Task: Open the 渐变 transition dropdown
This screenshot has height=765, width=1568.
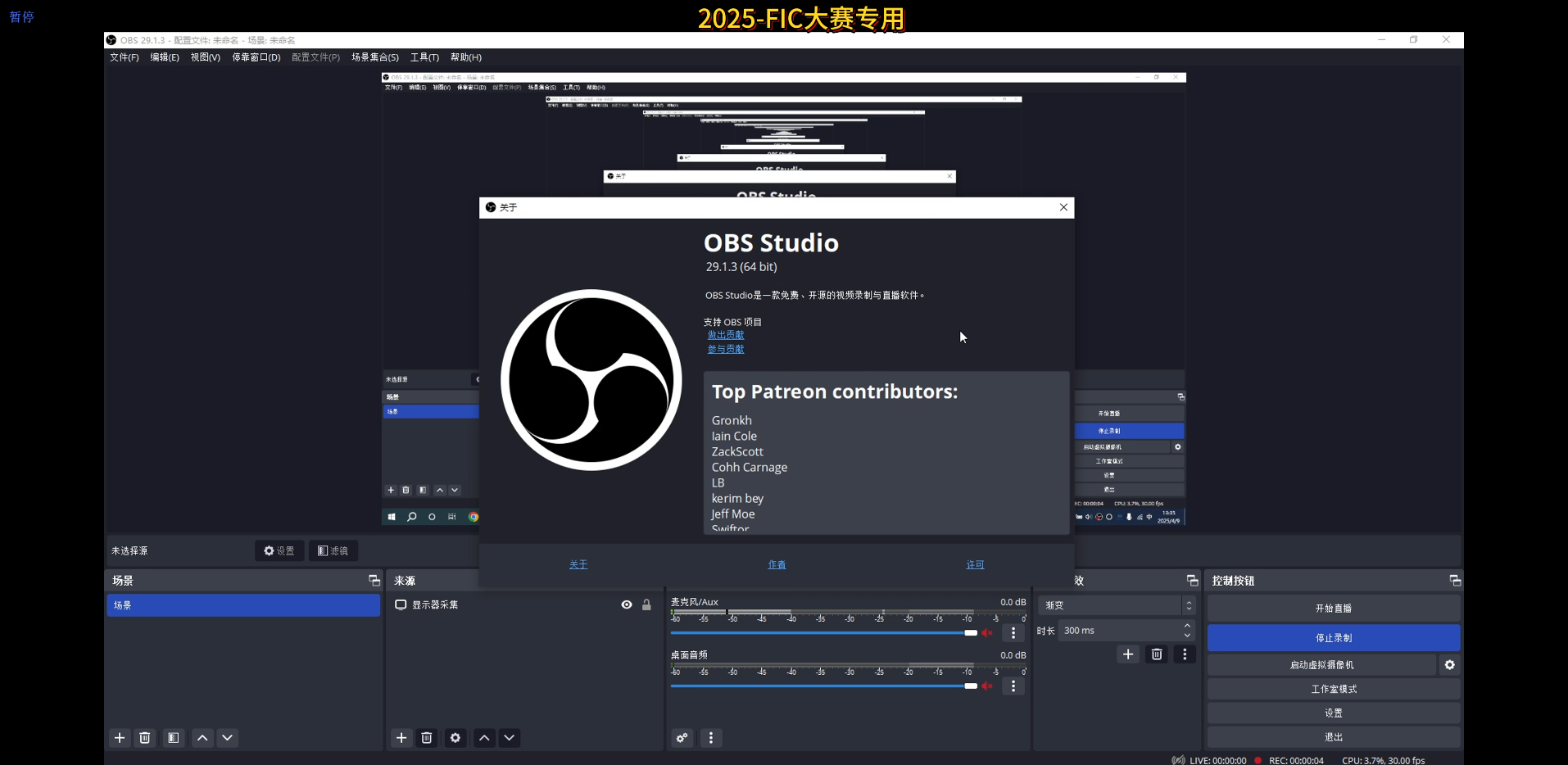Action: [1116, 605]
